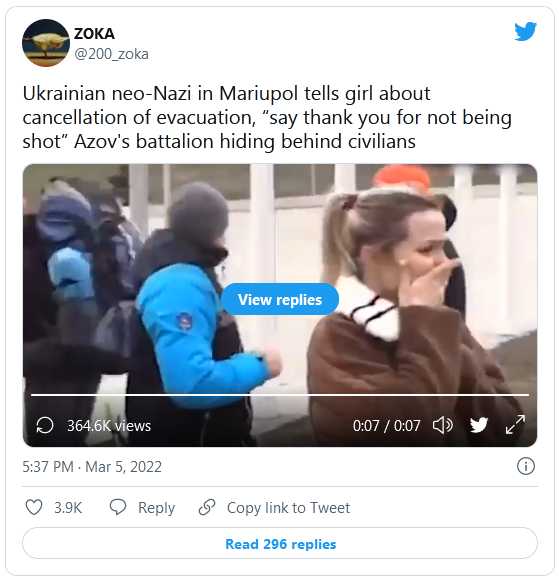Screen dimensions: 559x582
Task: Open ZOKA's profile avatar
Action: pyautogui.click(x=46, y=43)
